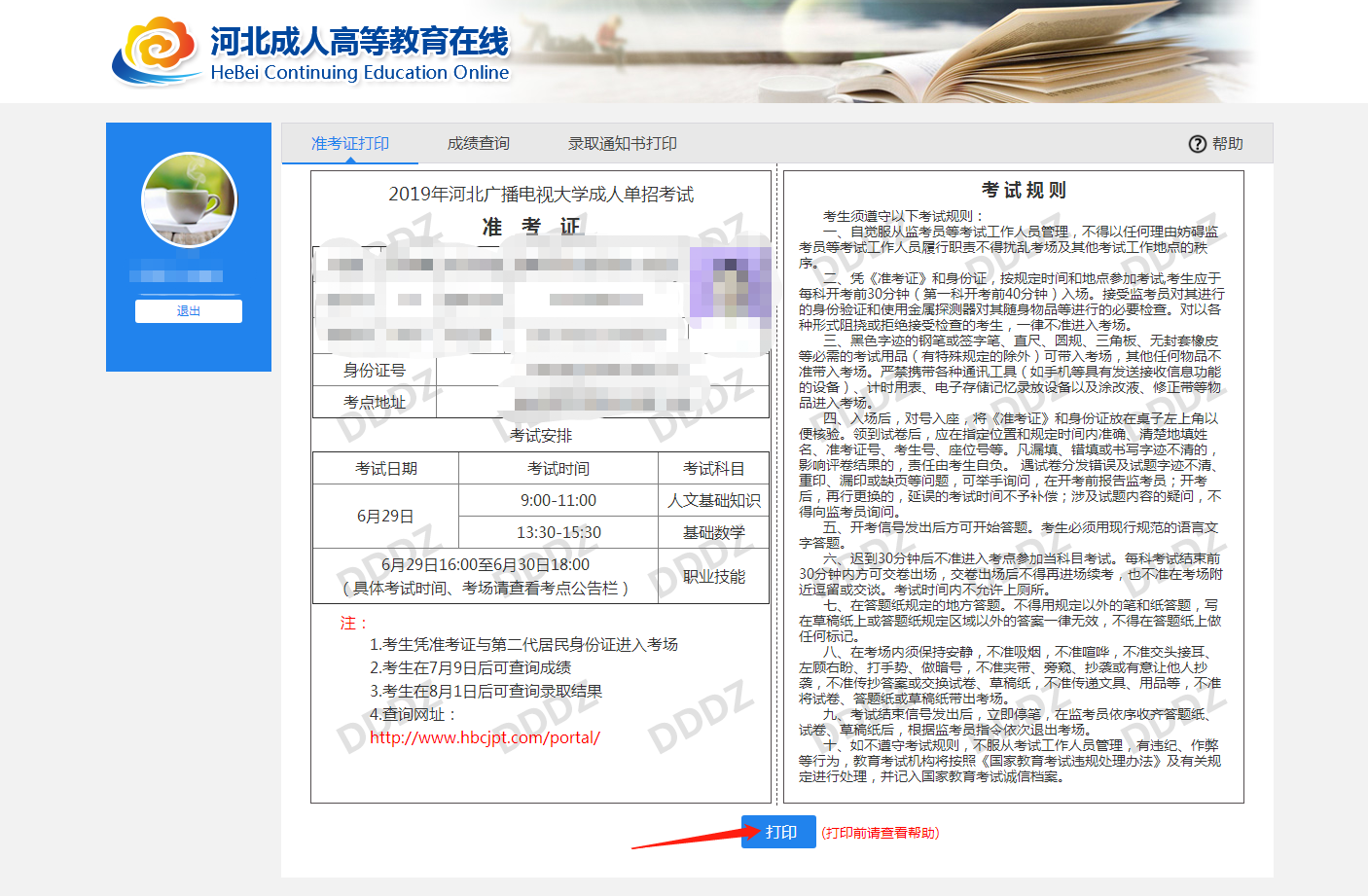Click the 职业技能 subject cell

(x=714, y=577)
